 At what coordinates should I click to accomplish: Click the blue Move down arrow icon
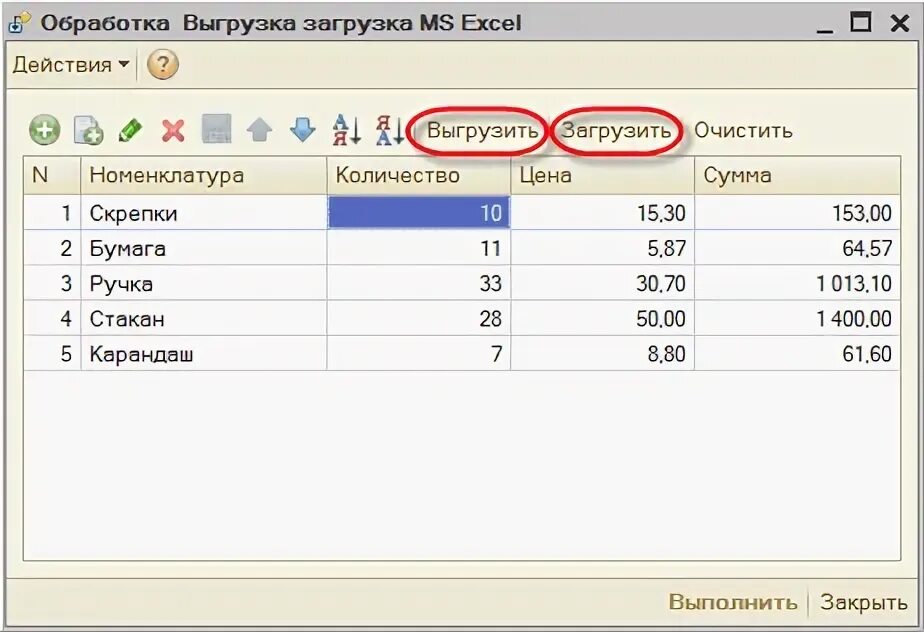tap(302, 130)
